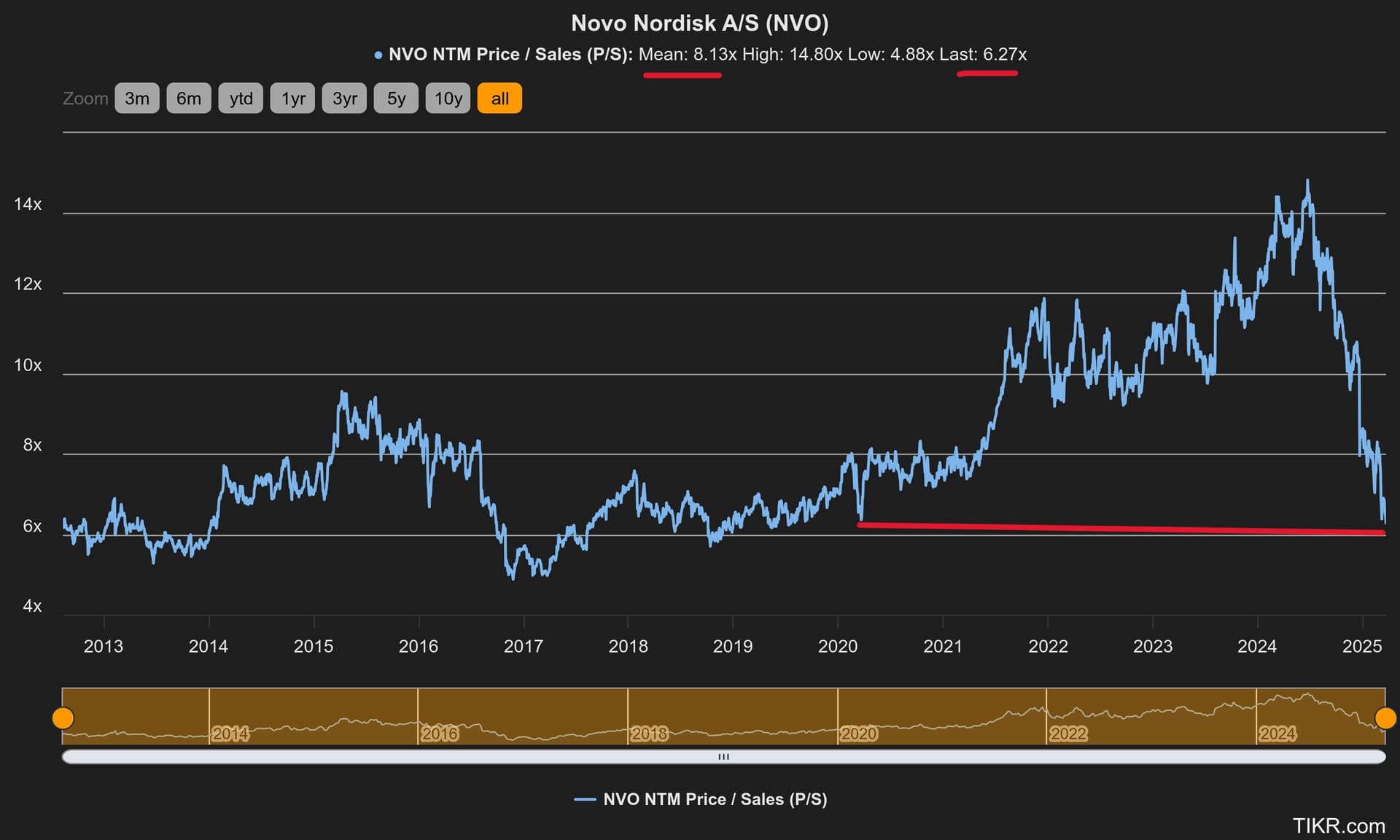Image resolution: width=1400 pixels, height=840 pixels.
Task: Click the 2014 marker in navigator
Action: point(230,734)
